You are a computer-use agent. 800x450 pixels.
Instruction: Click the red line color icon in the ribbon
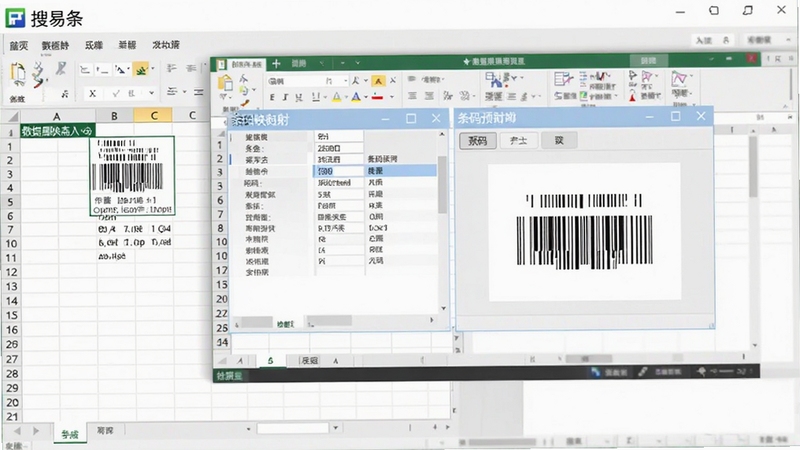pyautogui.click(x=378, y=96)
